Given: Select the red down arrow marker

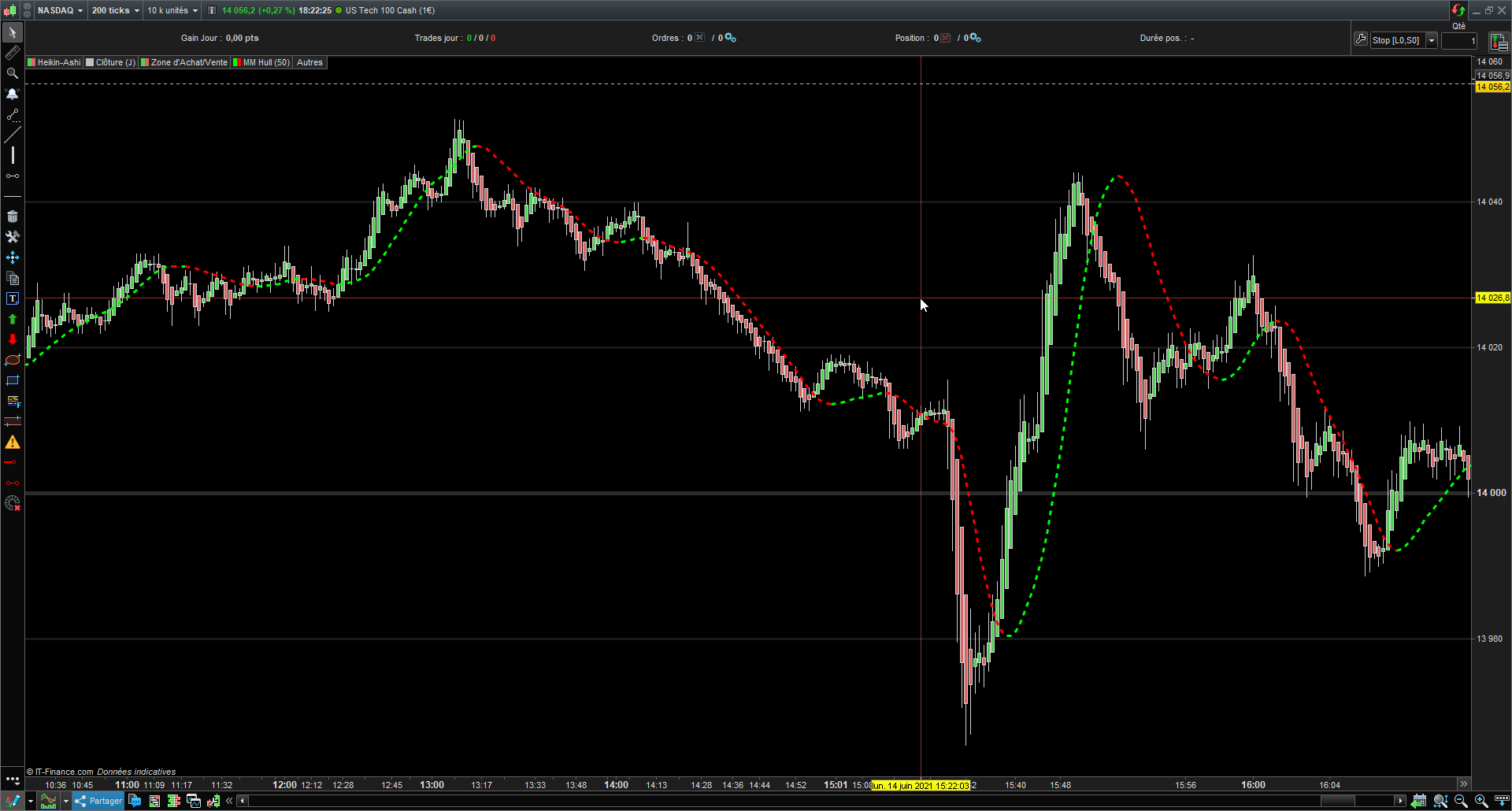Looking at the screenshot, I should pyautogui.click(x=13, y=339).
